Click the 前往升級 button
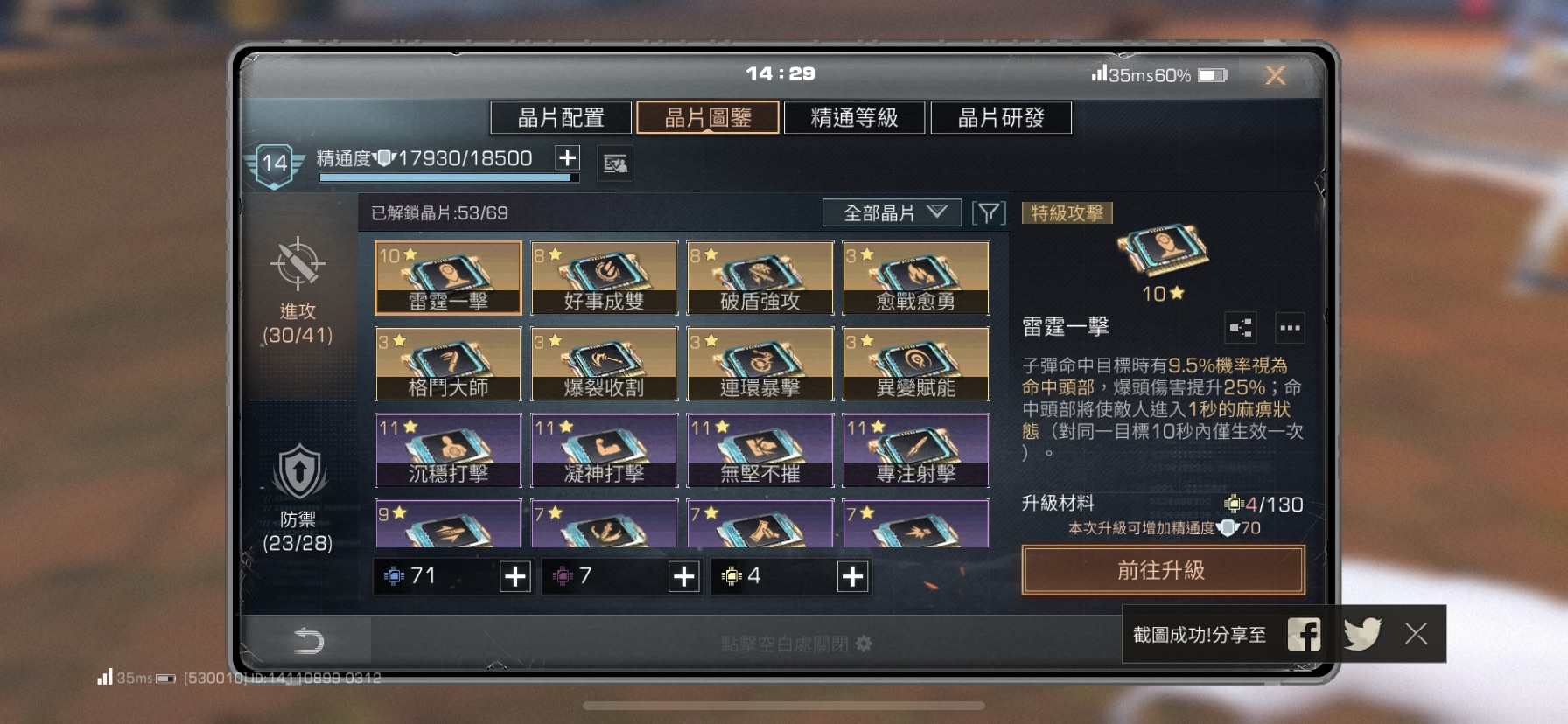 [1163, 570]
